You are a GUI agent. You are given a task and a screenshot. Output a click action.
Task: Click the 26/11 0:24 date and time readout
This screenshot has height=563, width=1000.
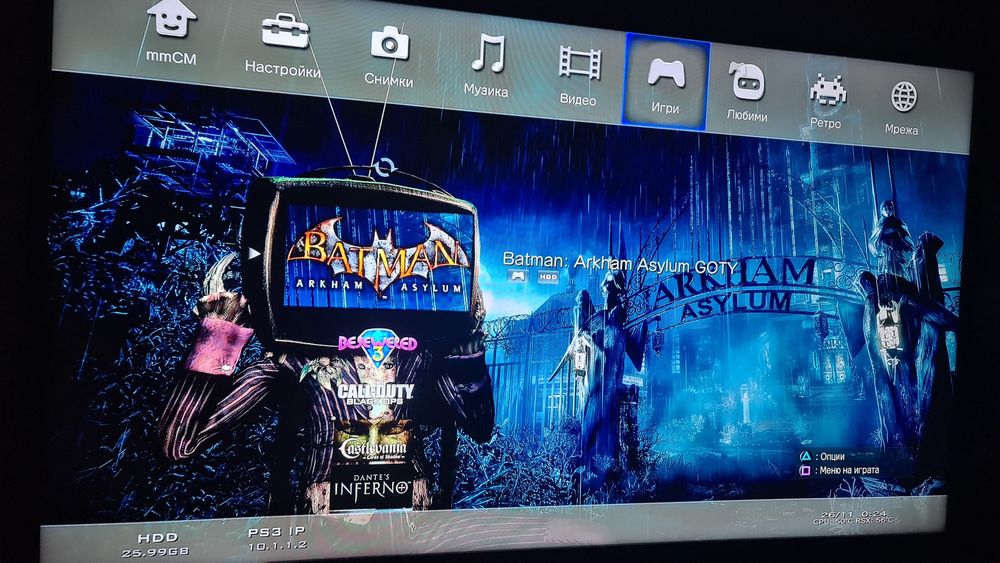tap(853, 513)
